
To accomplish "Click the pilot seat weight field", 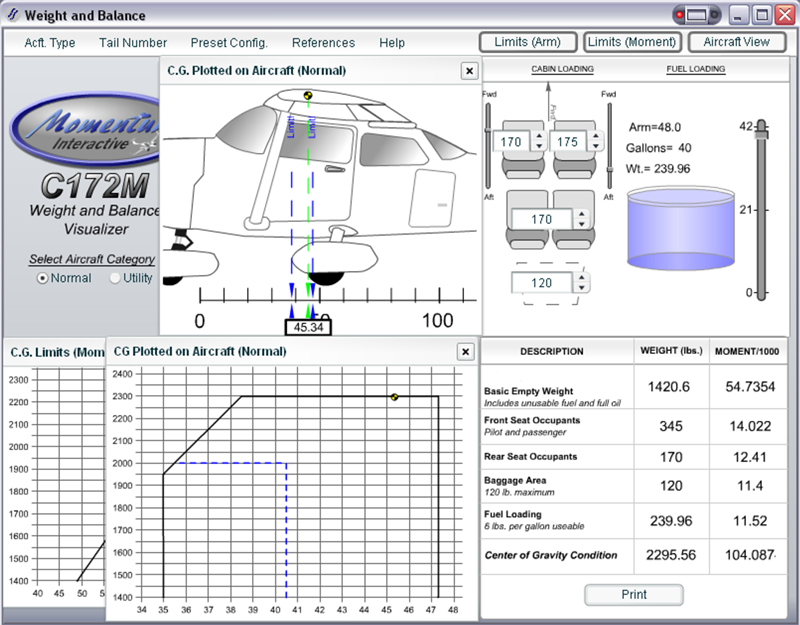I will tap(512, 141).
